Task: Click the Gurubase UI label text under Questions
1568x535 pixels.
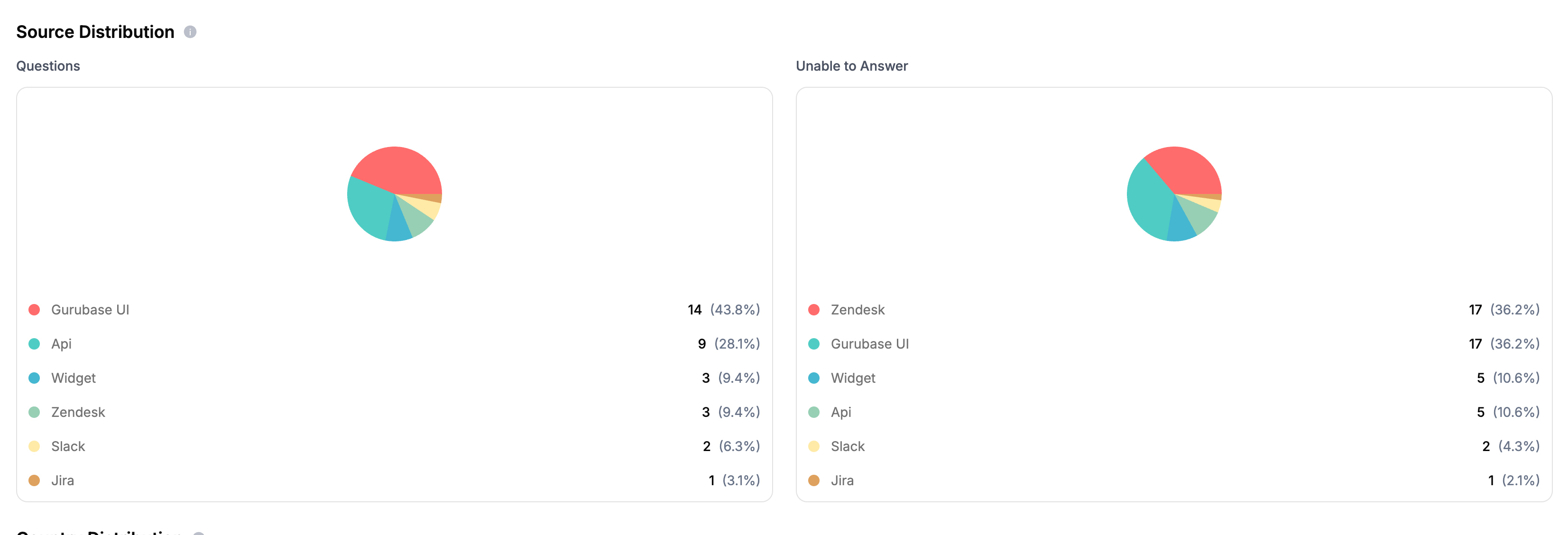Action: point(90,309)
